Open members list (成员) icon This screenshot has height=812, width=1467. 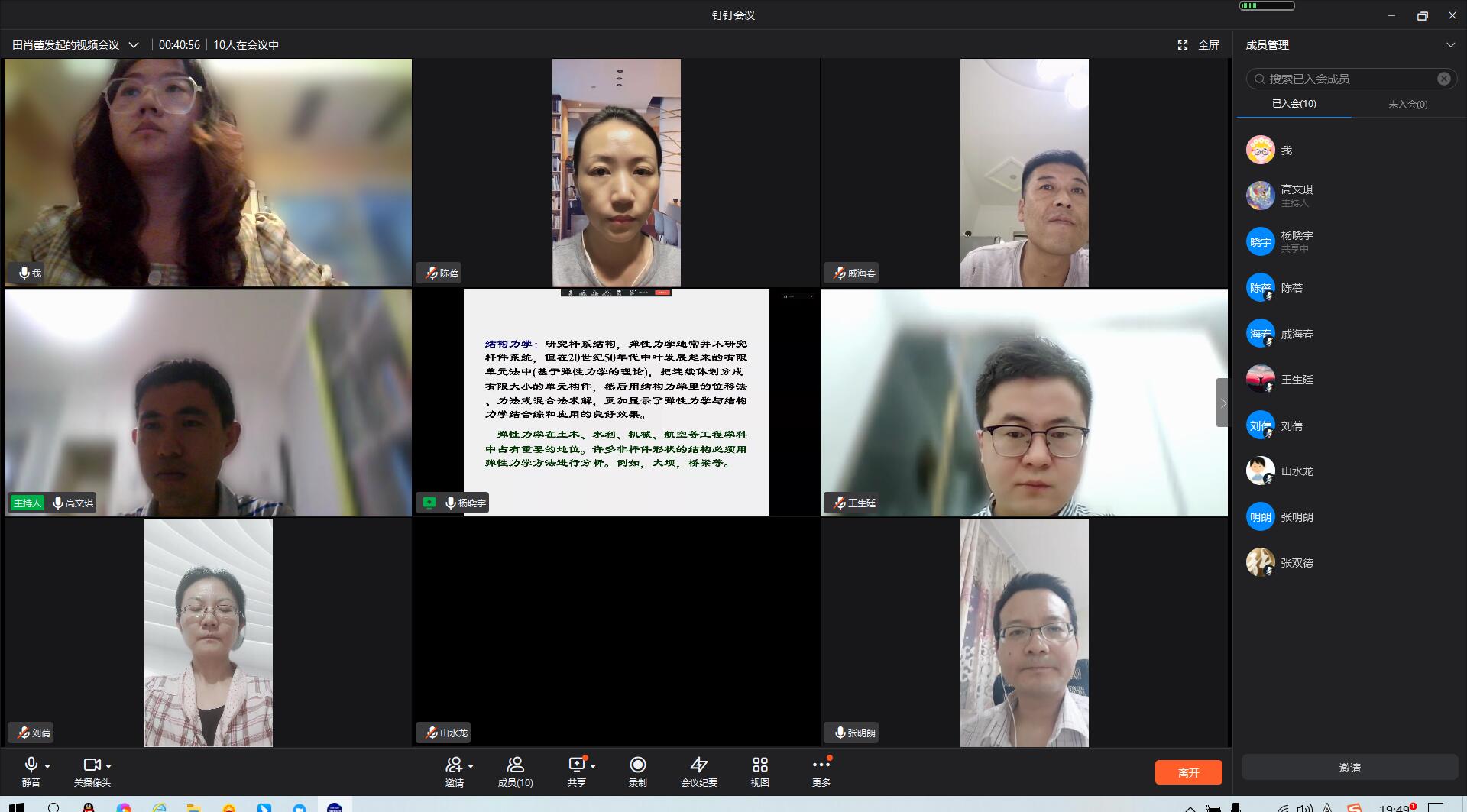[515, 765]
